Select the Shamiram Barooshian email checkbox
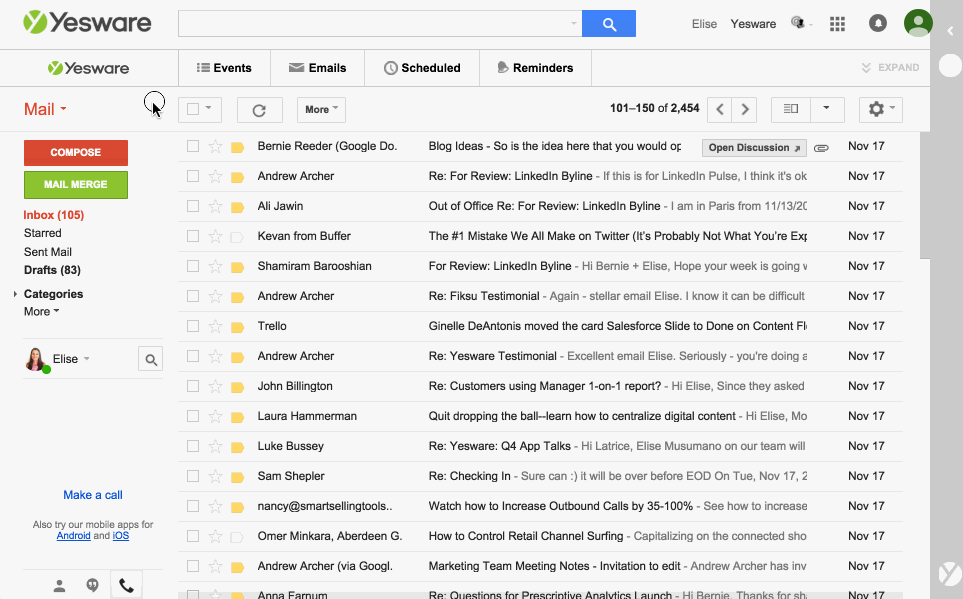This screenshot has width=963, height=599. pos(193,266)
